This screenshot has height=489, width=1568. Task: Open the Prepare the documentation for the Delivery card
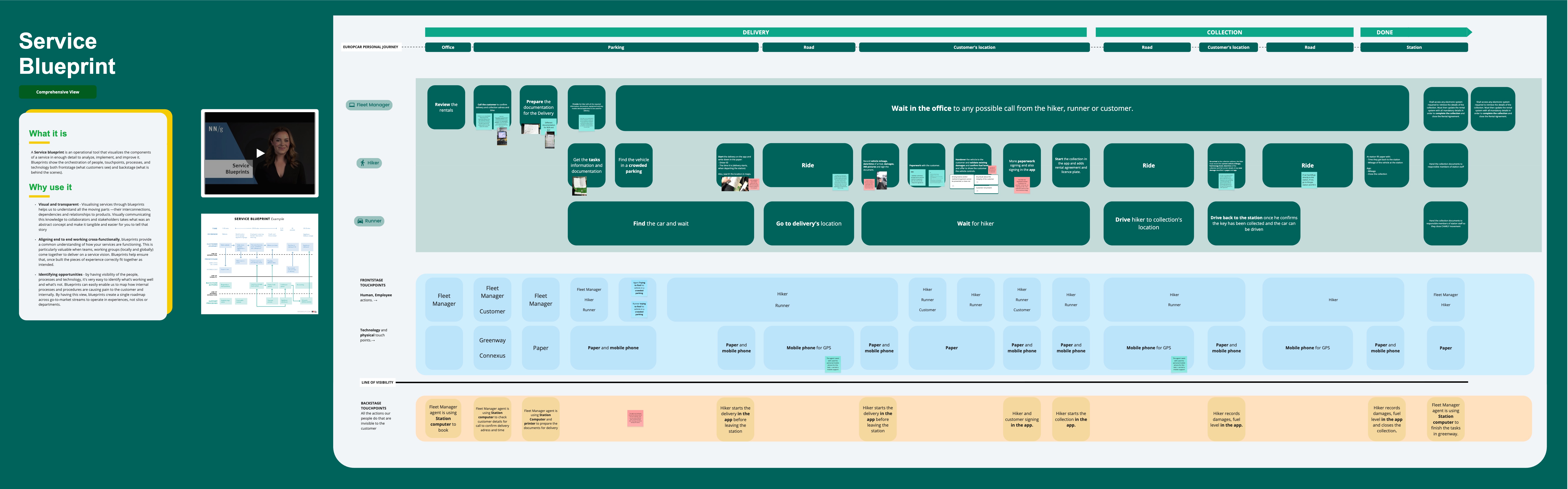[539, 107]
